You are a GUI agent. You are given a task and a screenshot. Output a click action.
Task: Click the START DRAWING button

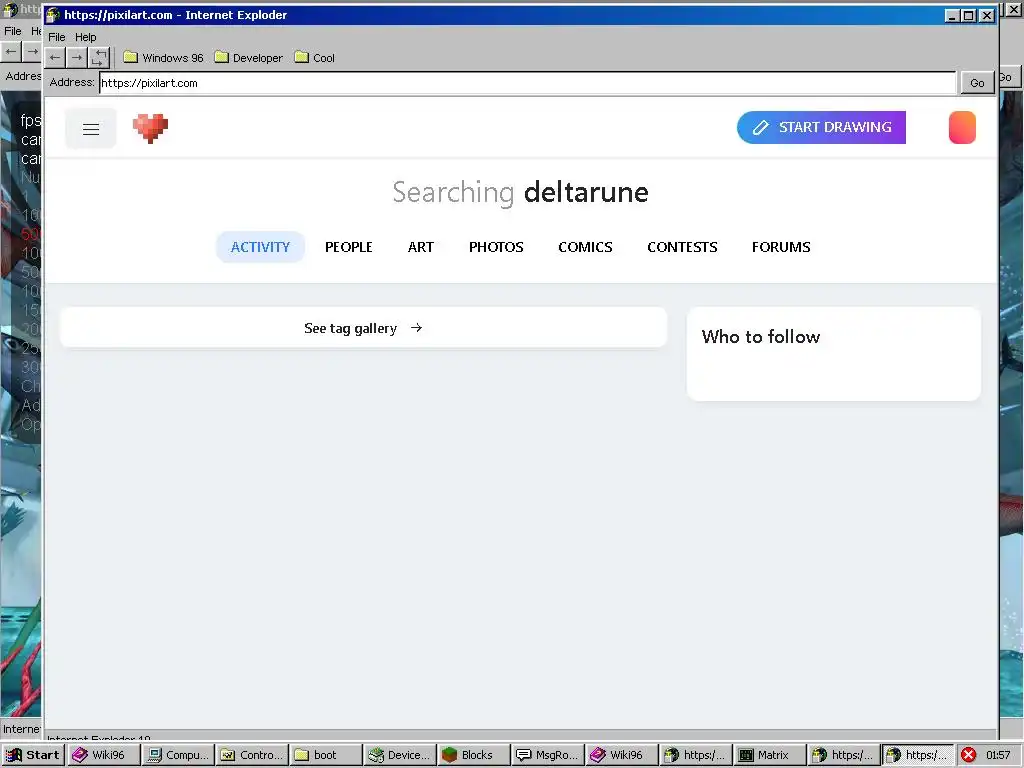821,127
